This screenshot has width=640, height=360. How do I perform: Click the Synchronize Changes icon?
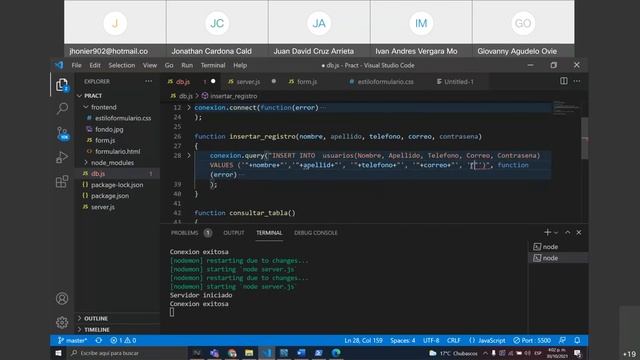click(98, 340)
